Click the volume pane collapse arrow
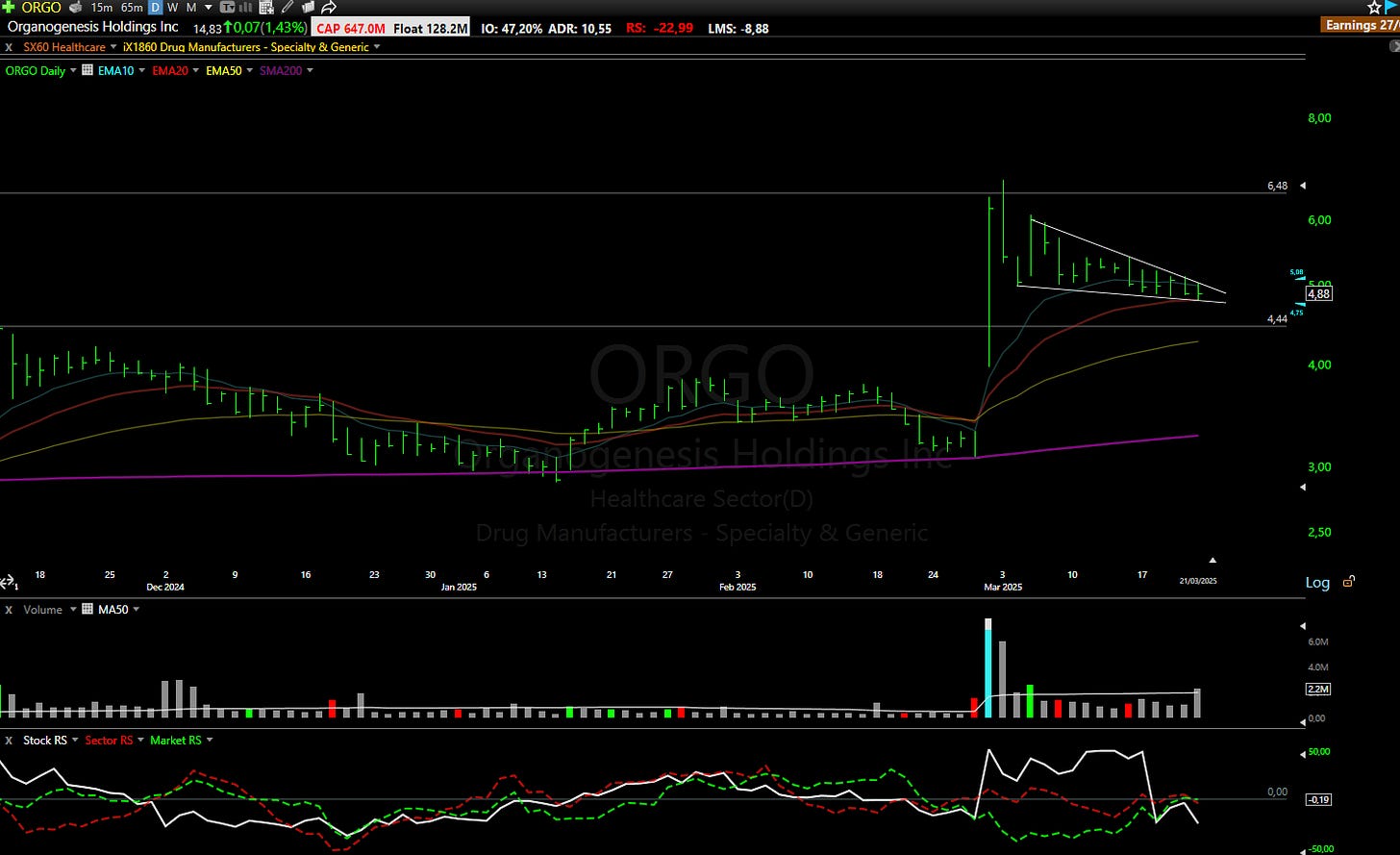 [x=1303, y=626]
